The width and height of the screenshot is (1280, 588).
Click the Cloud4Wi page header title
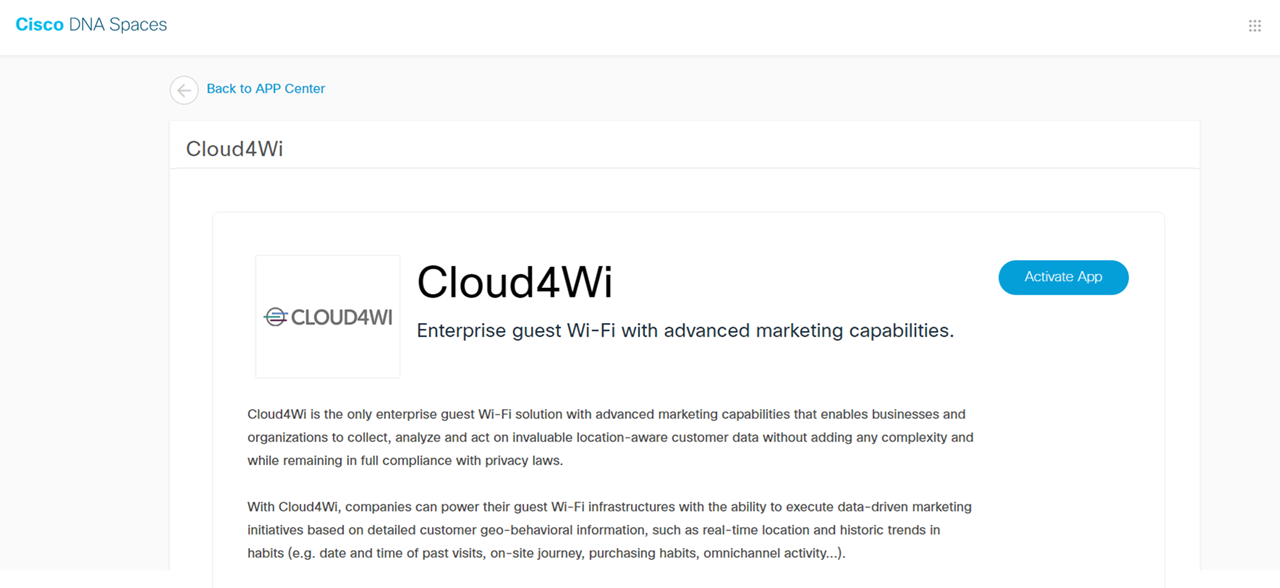point(234,149)
